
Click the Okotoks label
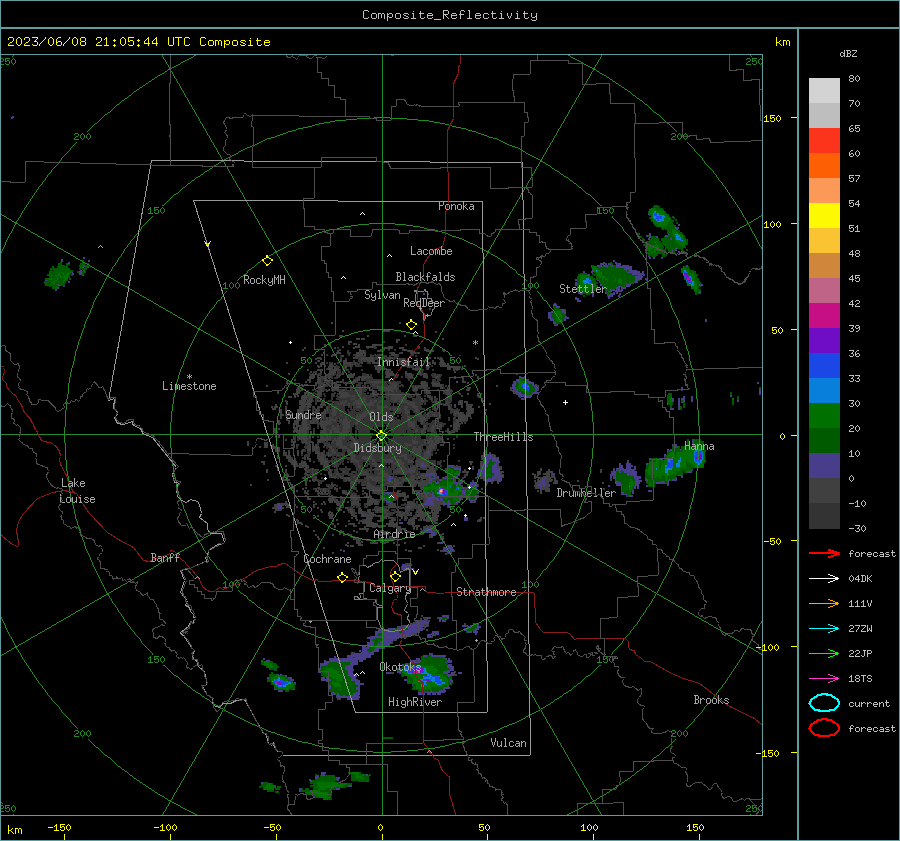[x=400, y=667]
